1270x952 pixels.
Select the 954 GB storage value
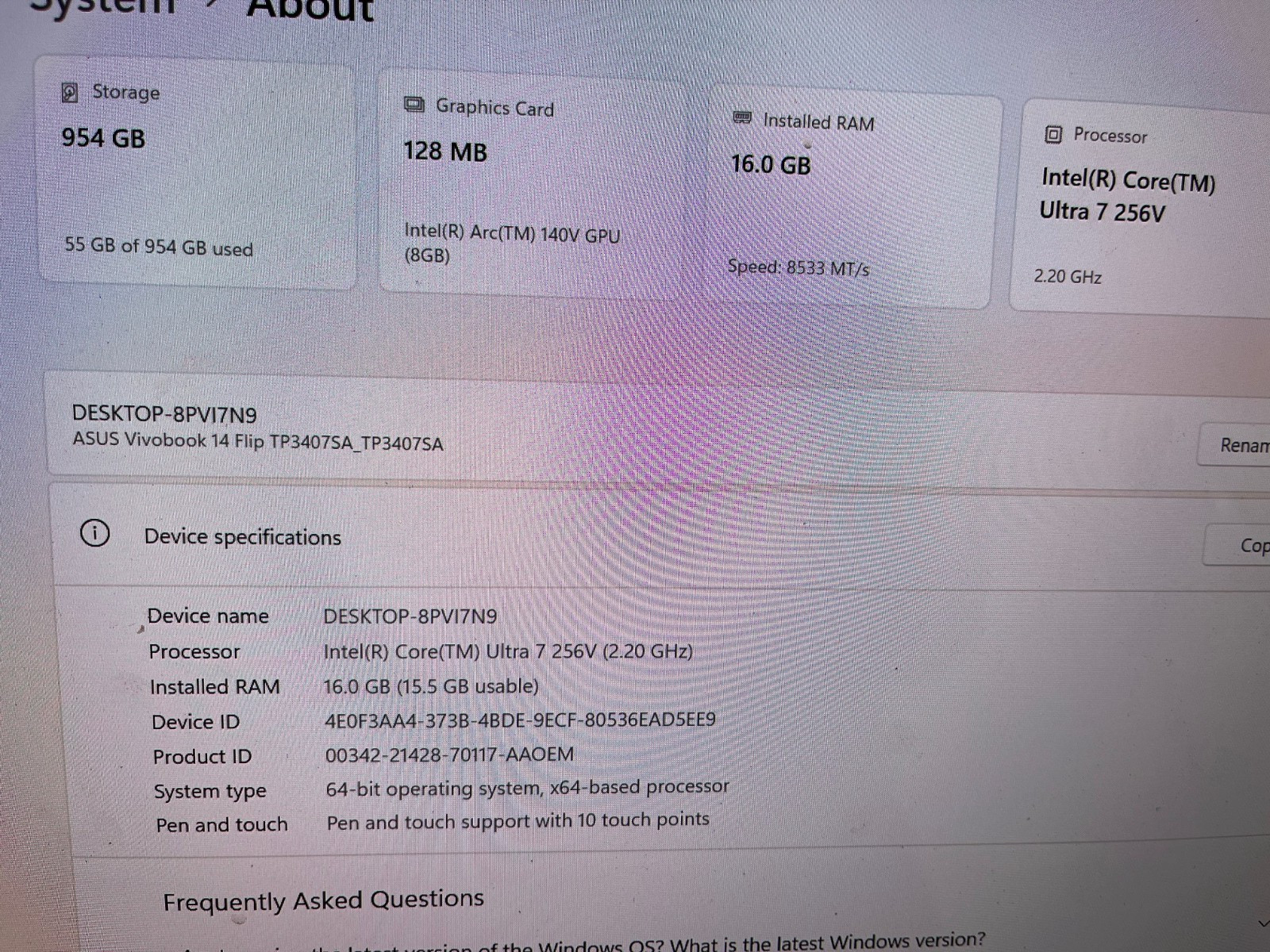coord(103,138)
